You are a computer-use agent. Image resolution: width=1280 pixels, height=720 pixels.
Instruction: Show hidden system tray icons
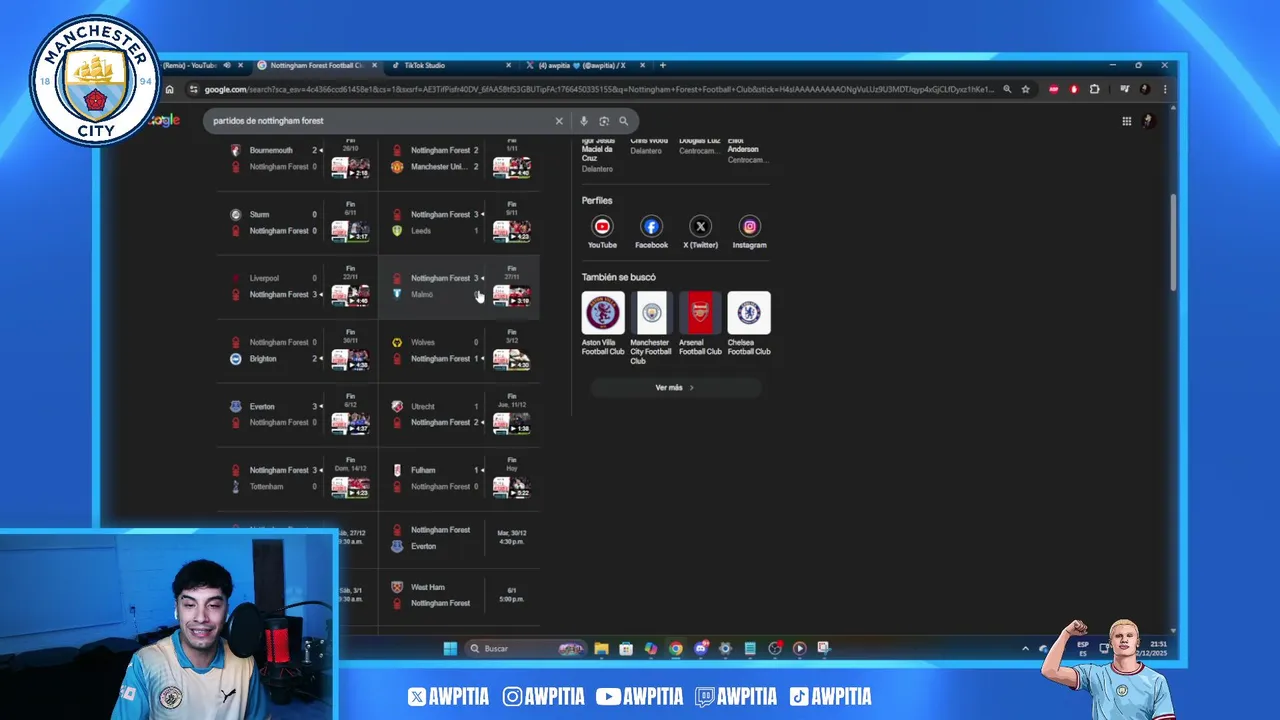click(1025, 648)
